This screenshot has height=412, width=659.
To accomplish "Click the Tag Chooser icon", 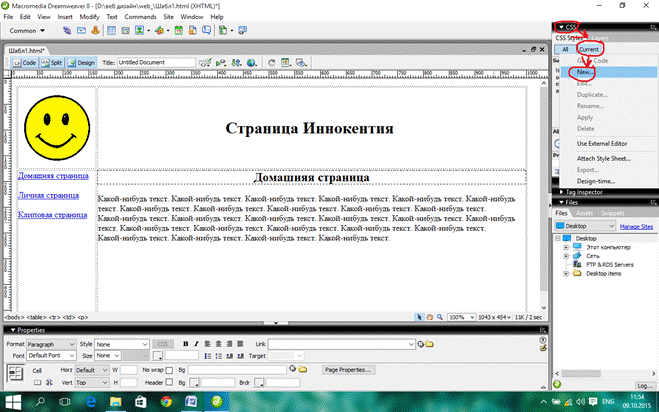I will pos(243,30).
